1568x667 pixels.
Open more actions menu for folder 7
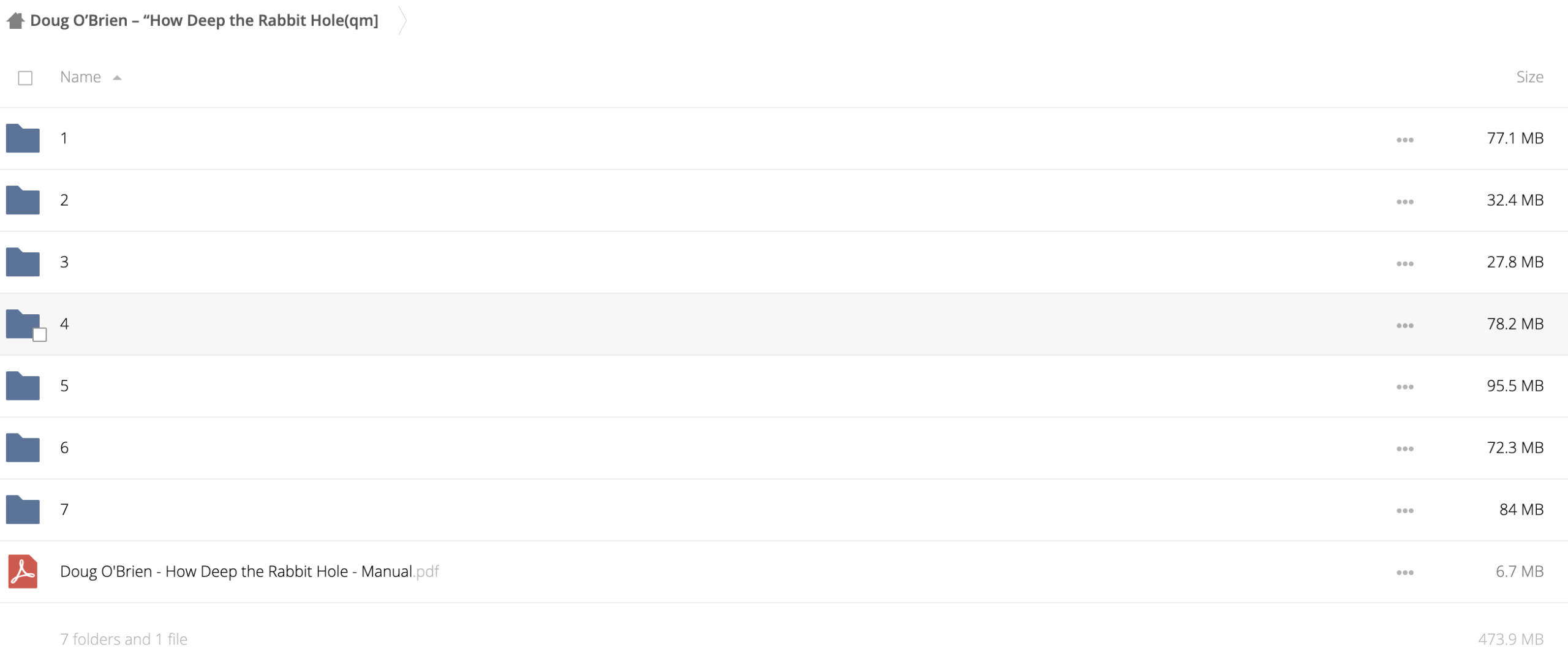[x=1404, y=511]
